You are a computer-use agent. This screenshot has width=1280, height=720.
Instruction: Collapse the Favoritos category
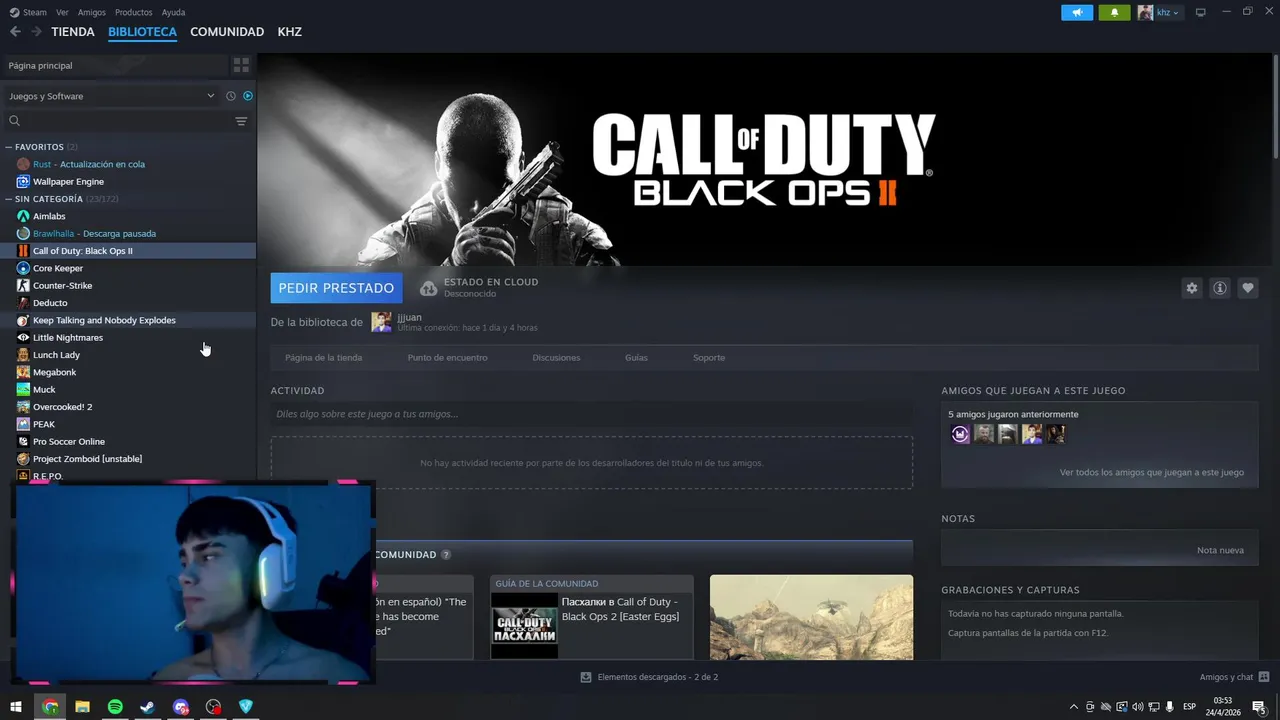click(9, 147)
